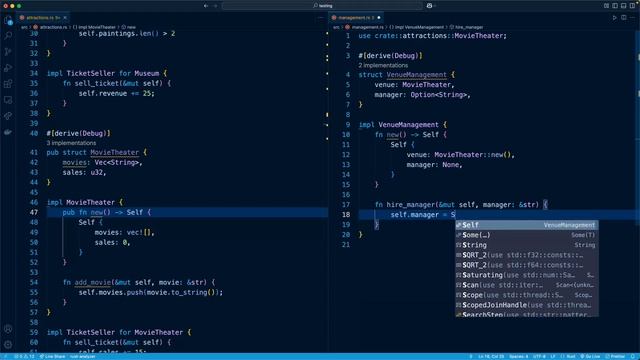Viewport: 640px width, 360px height.
Task: Click Go Live in the status bar
Action: tap(590, 357)
